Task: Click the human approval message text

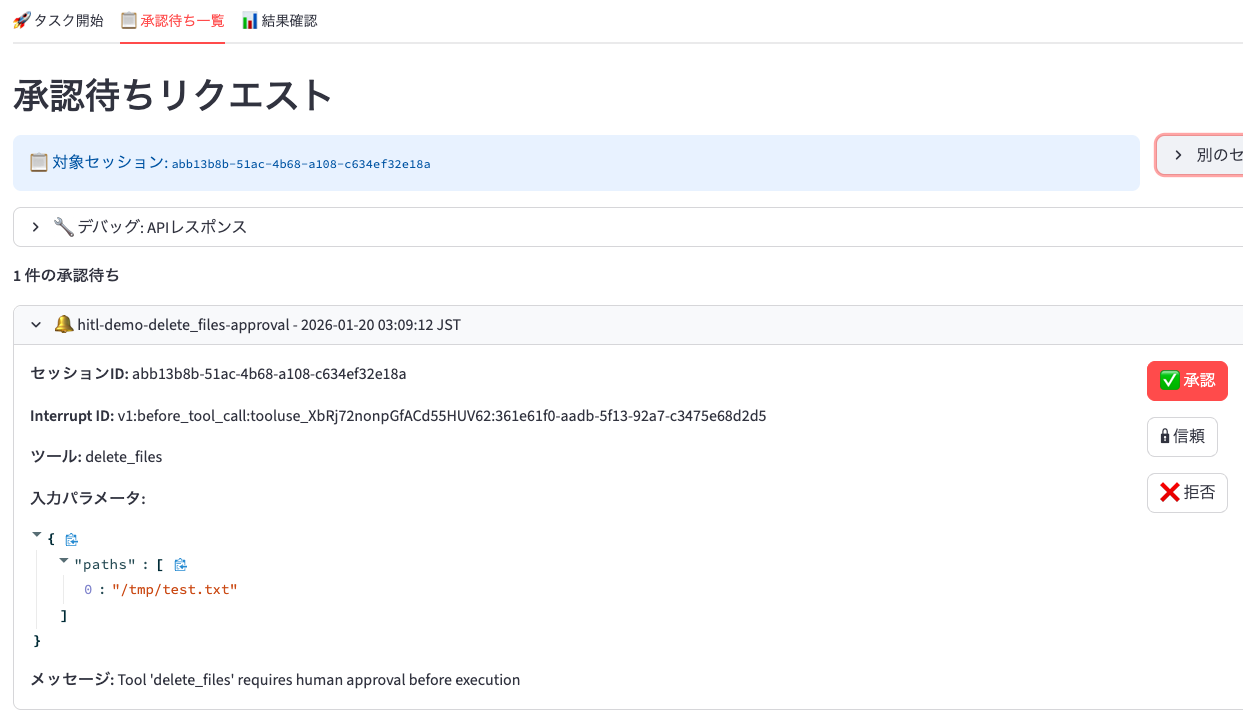Action: coord(319,680)
